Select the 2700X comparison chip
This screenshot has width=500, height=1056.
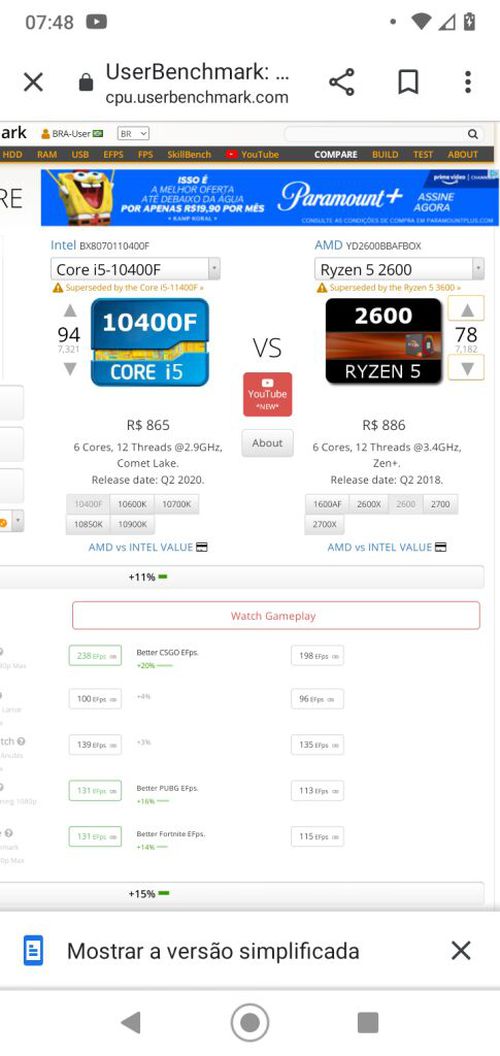[x=324, y=524]
